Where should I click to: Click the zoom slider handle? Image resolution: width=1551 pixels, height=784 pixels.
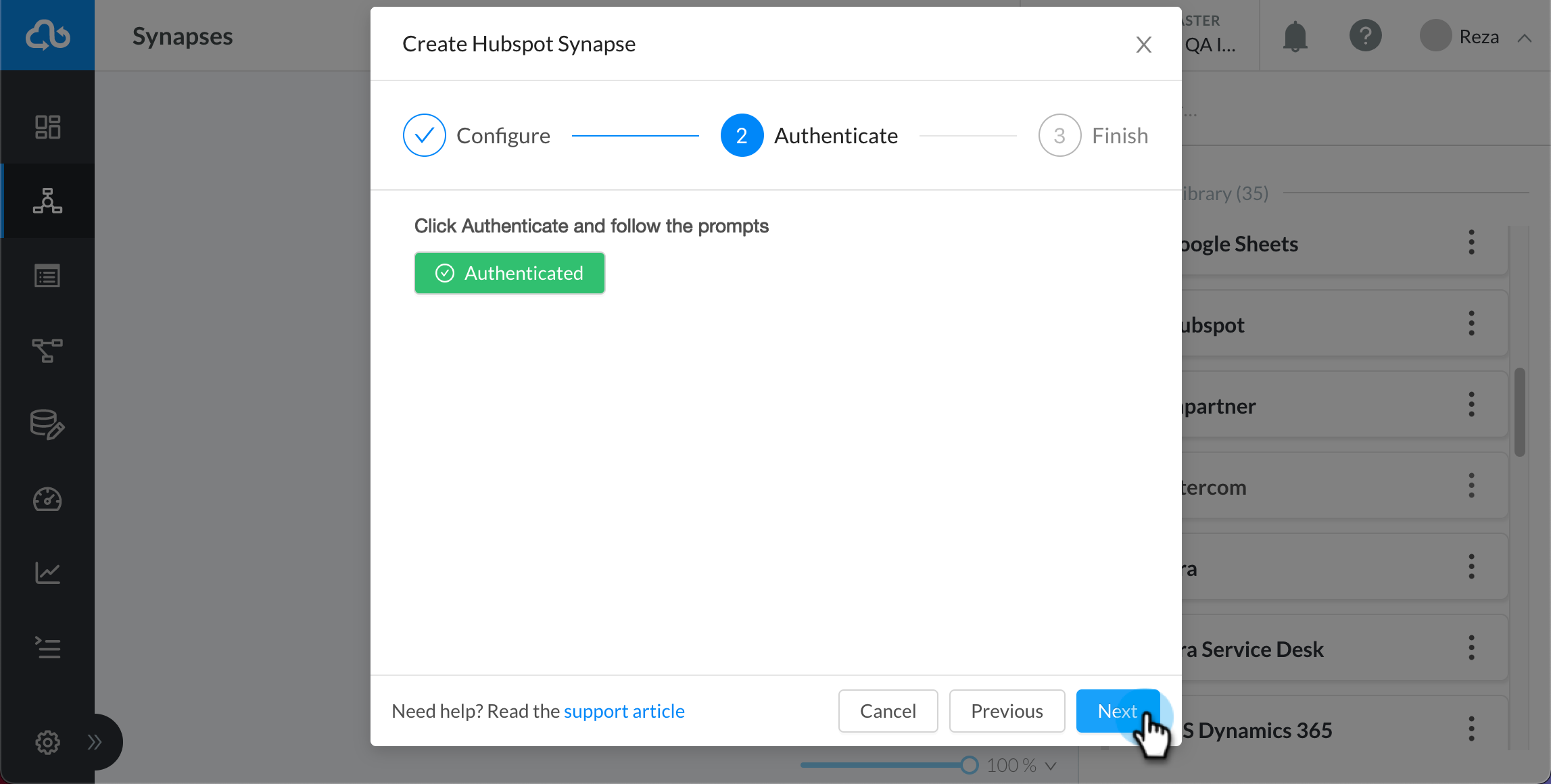click(x=970, y=765)
